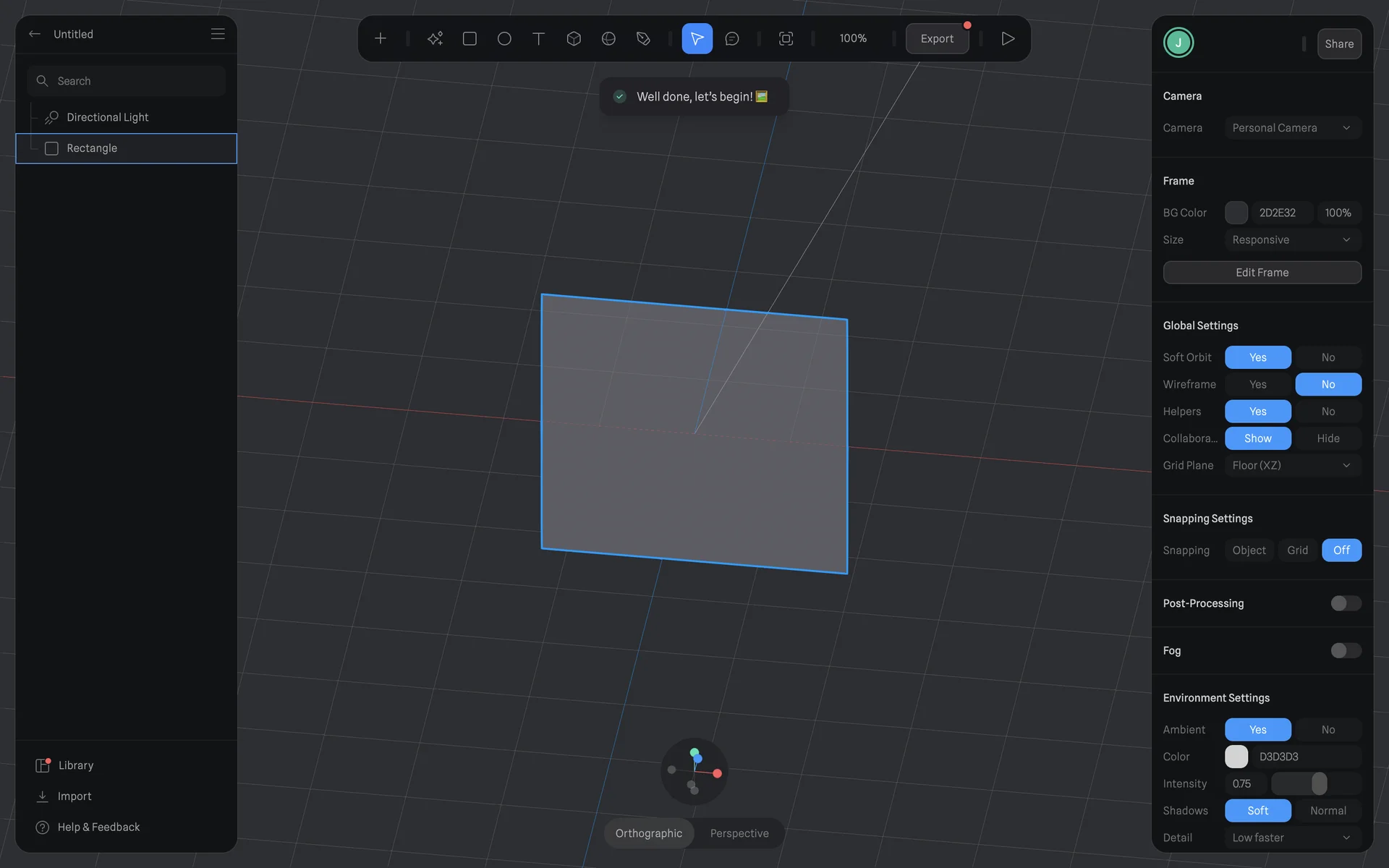Click the BG Color swatch
Viewport: 1389px width, 868px height.
(x=1236, y=213)
